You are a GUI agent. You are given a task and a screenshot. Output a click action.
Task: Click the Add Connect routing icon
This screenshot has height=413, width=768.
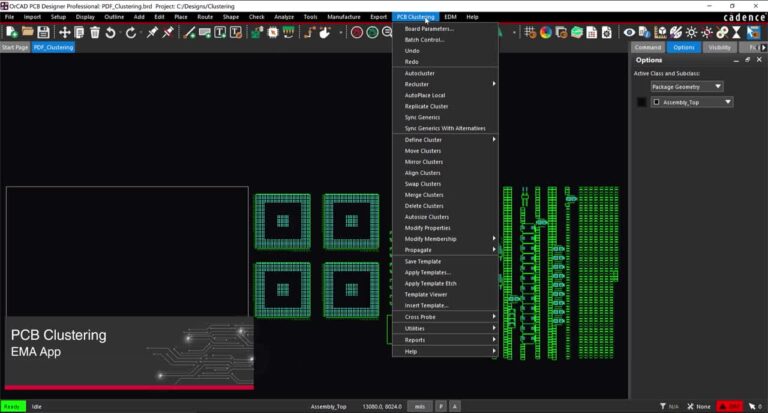coord(309,32)
